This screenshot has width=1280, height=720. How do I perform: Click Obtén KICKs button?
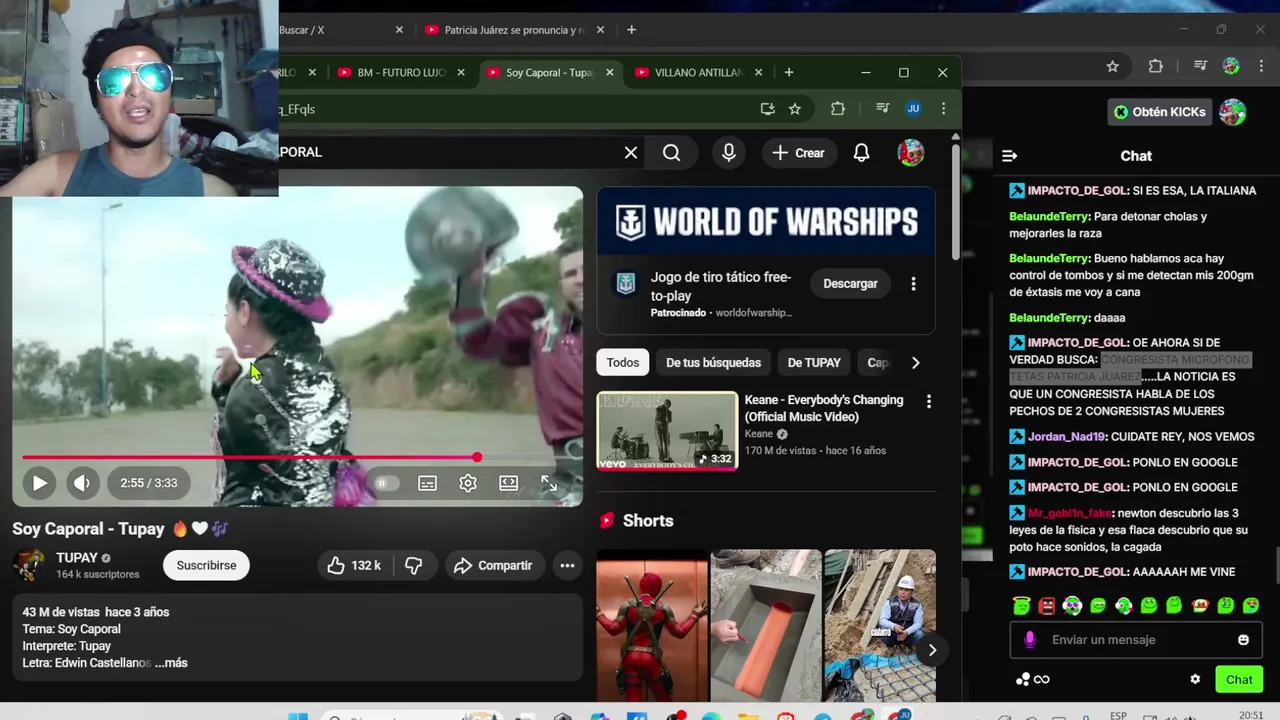1160,112
